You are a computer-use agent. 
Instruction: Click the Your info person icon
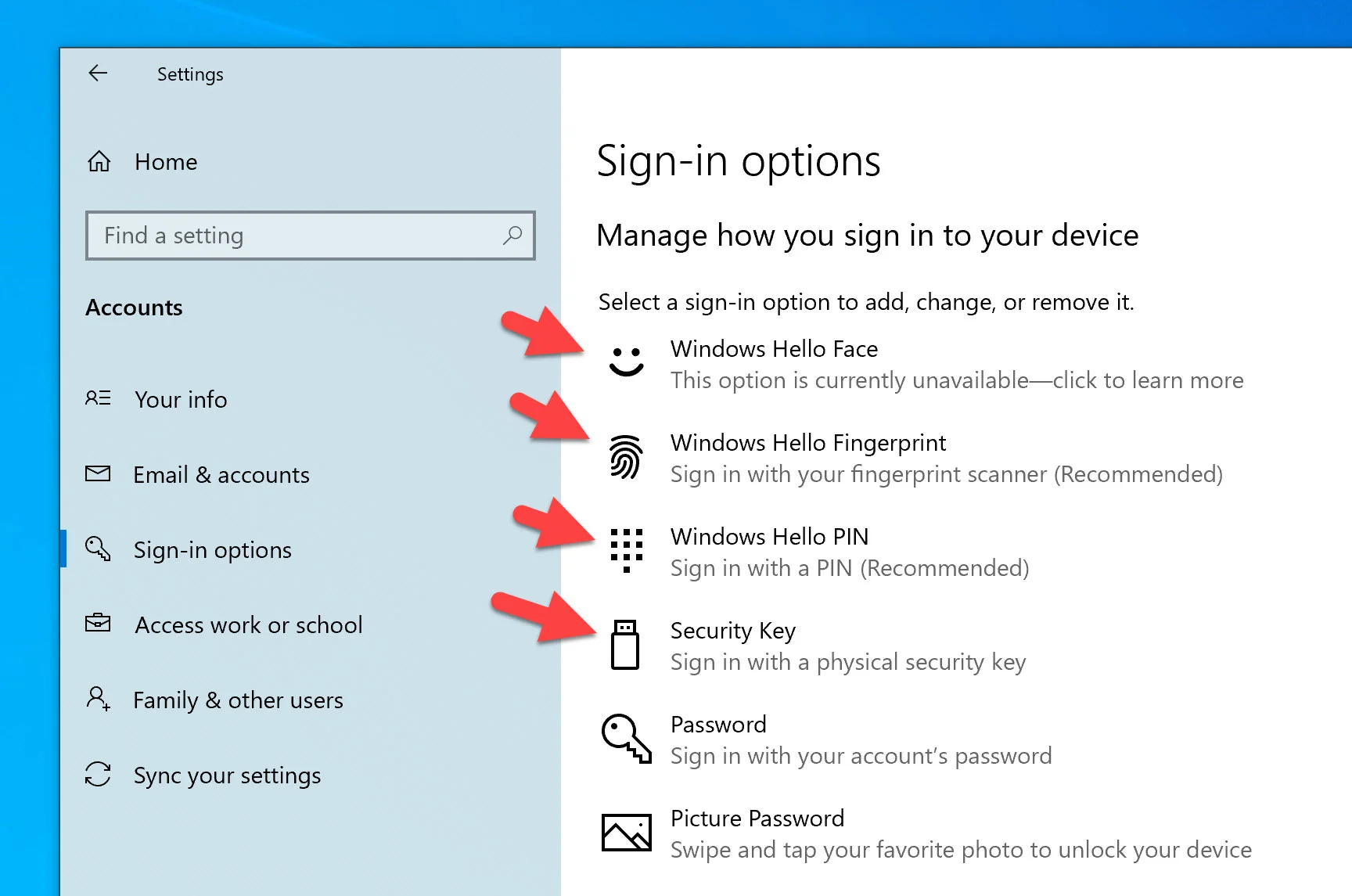click(x=98, y=398)
